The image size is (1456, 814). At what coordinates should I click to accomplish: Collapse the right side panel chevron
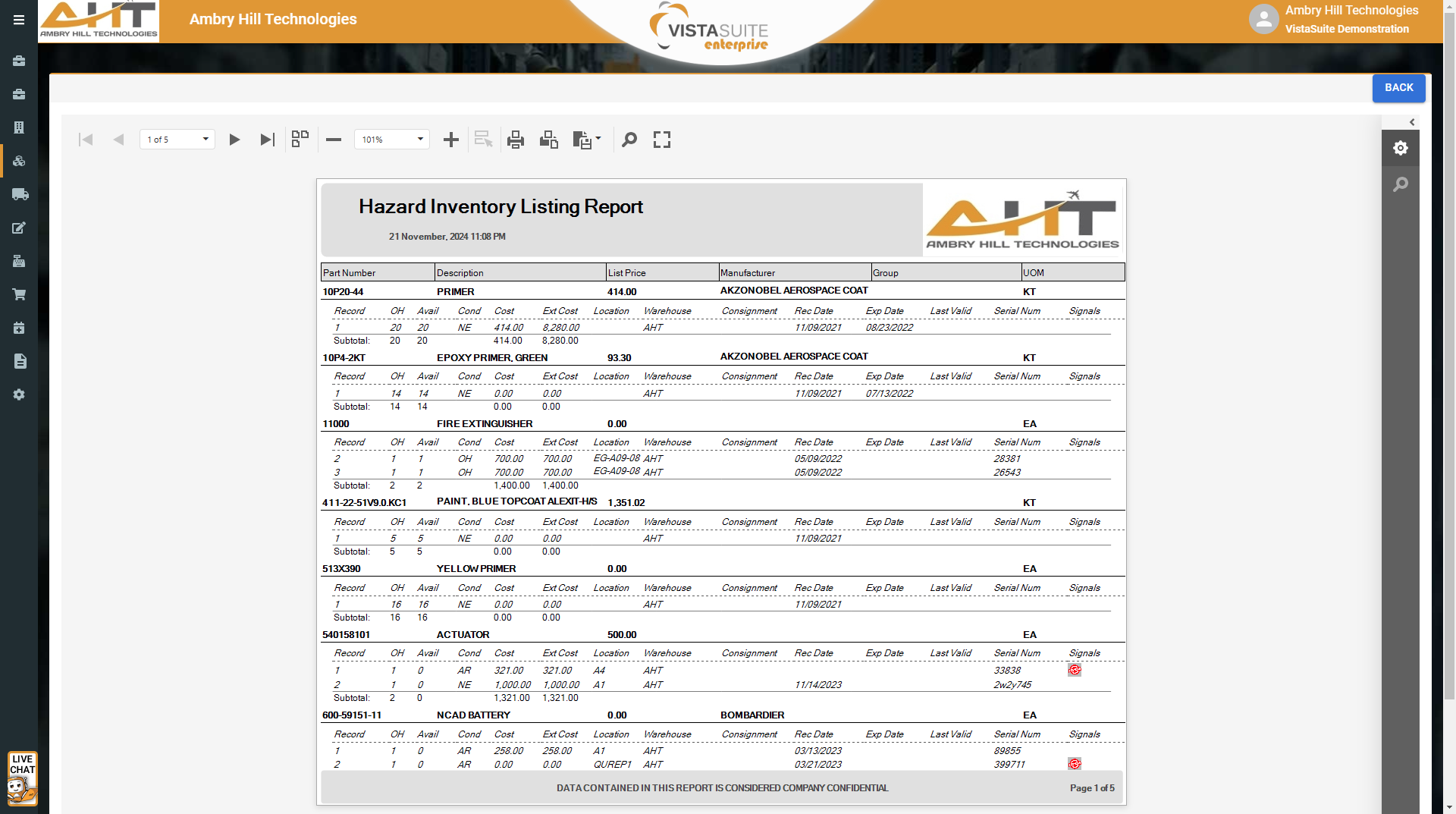(1411, 122)
